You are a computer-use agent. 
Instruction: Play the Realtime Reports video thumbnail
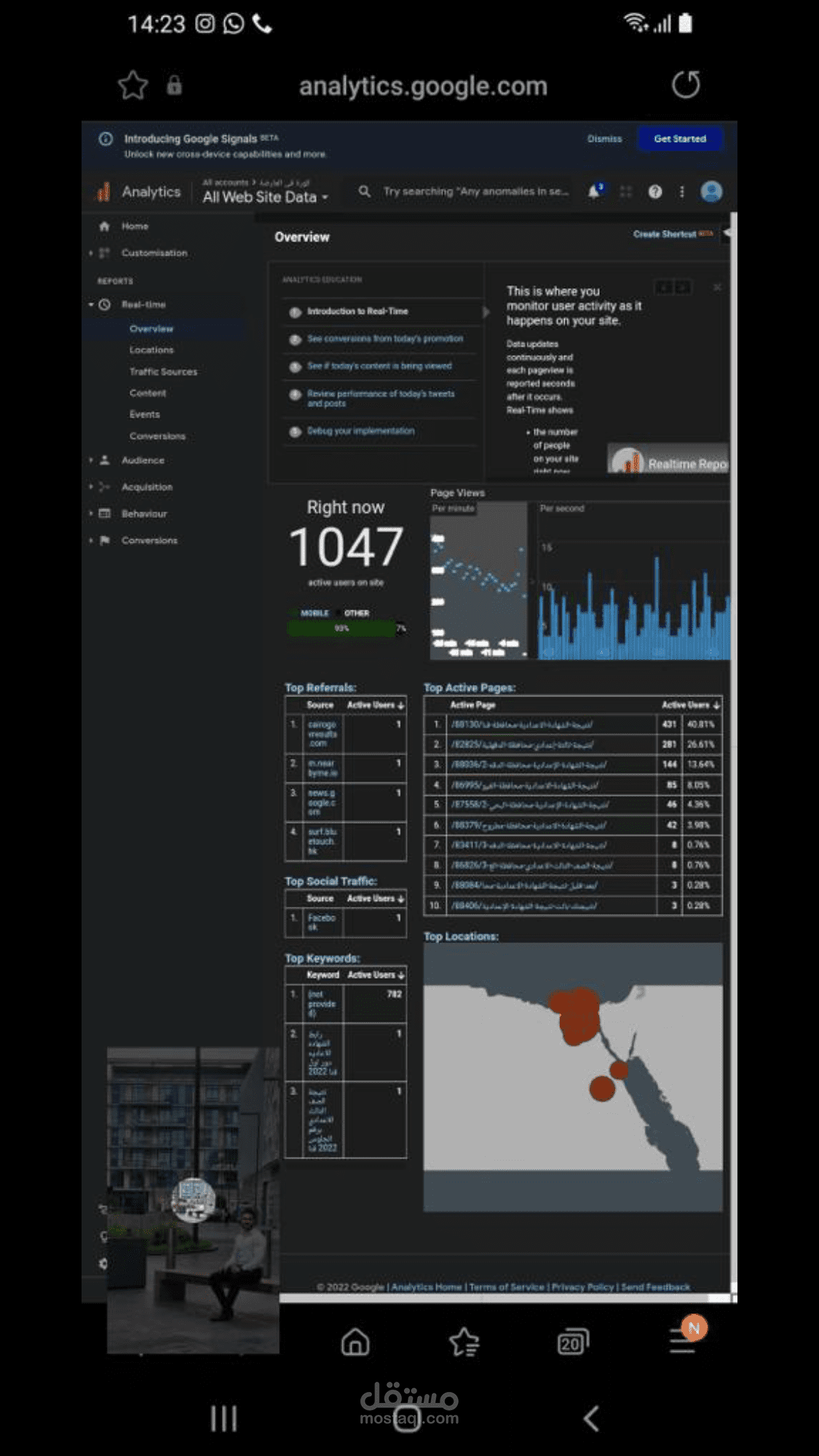tap(668, 460)
